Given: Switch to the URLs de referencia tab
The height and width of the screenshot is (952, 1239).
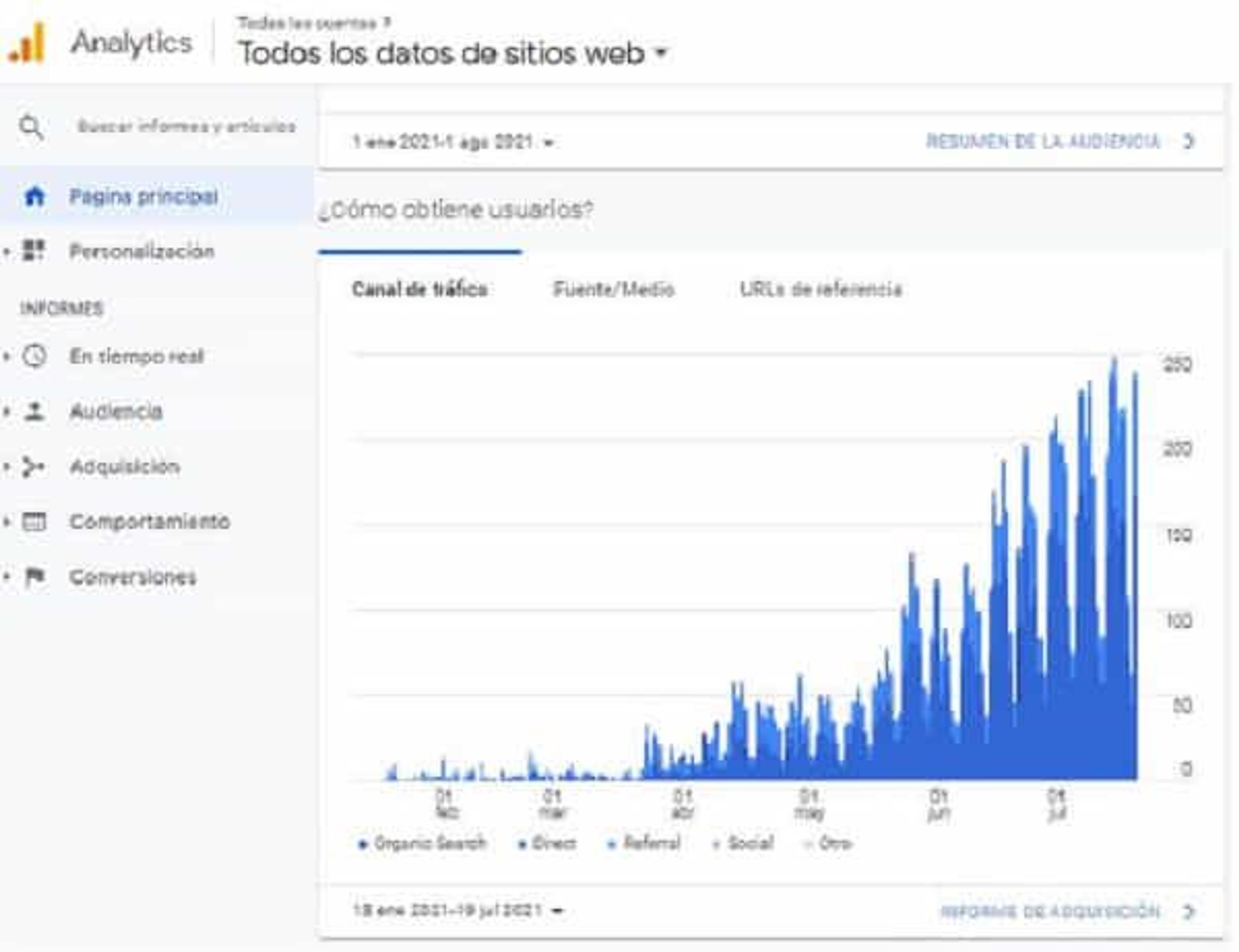Looking at the screenshot, I should pyautogui.click(x=821, y=289).
